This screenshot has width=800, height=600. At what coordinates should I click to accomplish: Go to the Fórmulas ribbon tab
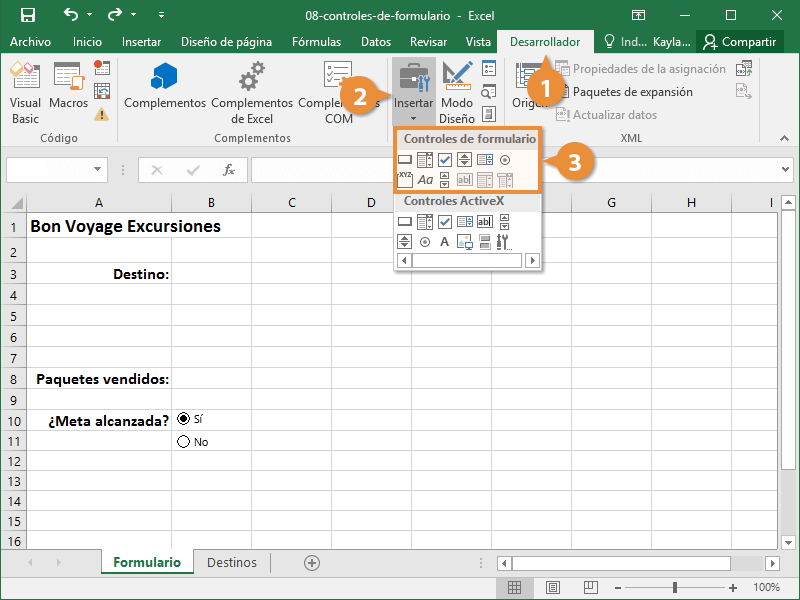coord(316,42)
